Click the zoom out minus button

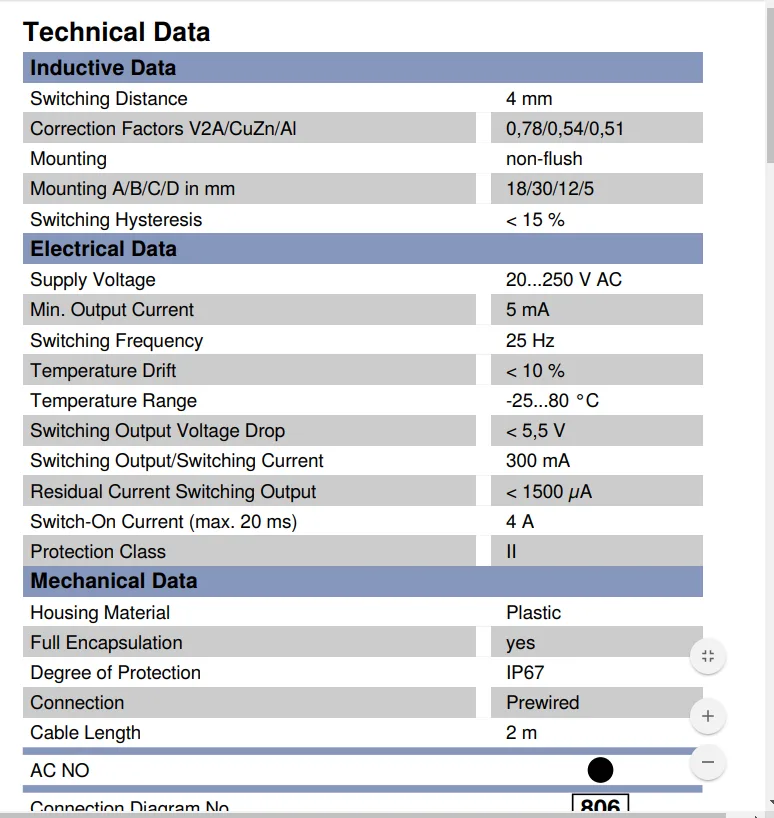coord(708,762)
